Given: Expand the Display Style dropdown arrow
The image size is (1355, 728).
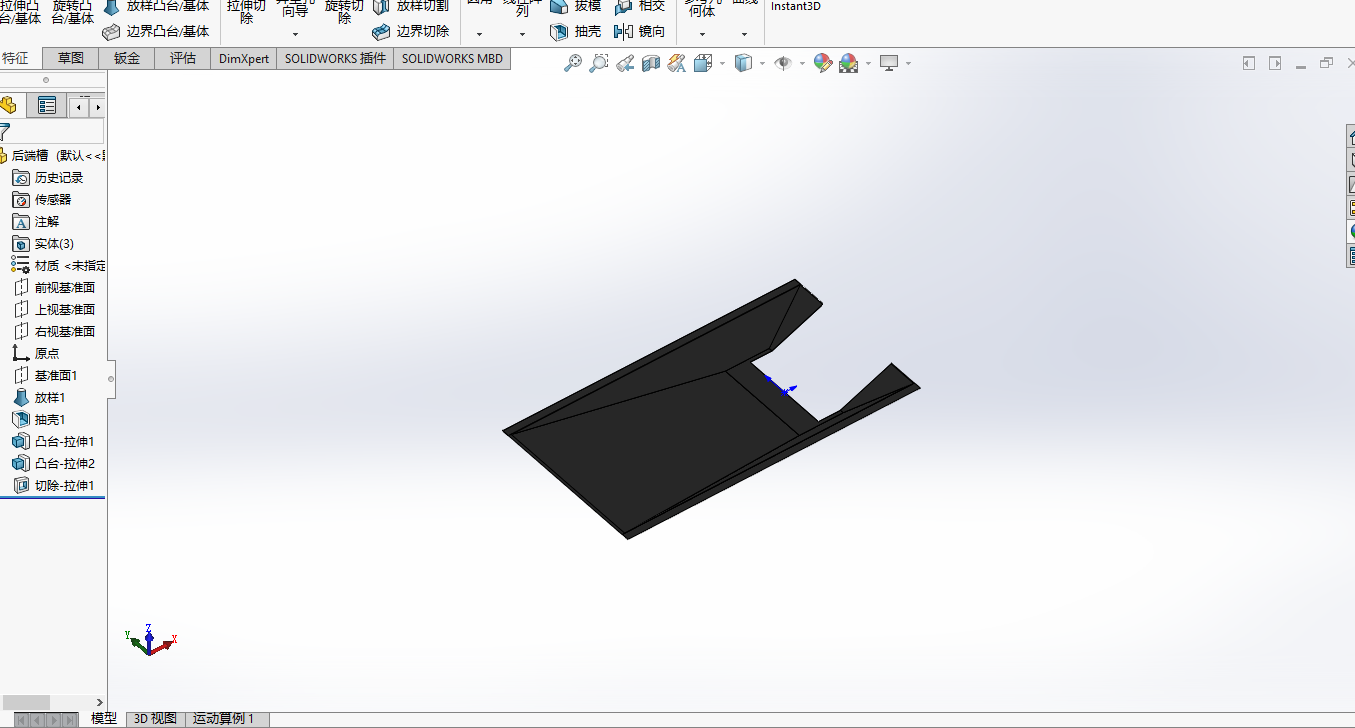Looking at the screenshot, I should (x=762, y=63).
